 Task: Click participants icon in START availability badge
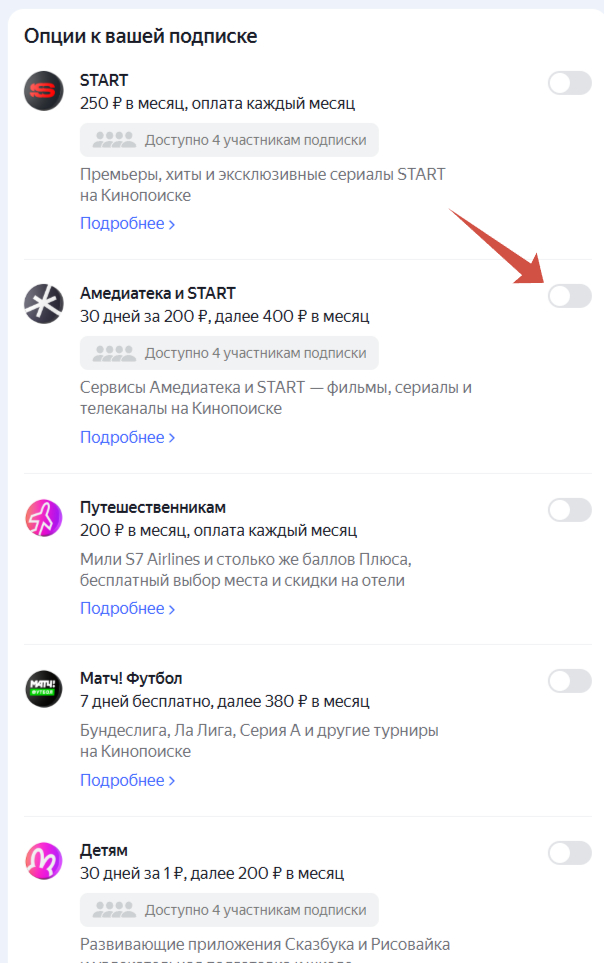[114, 140]
